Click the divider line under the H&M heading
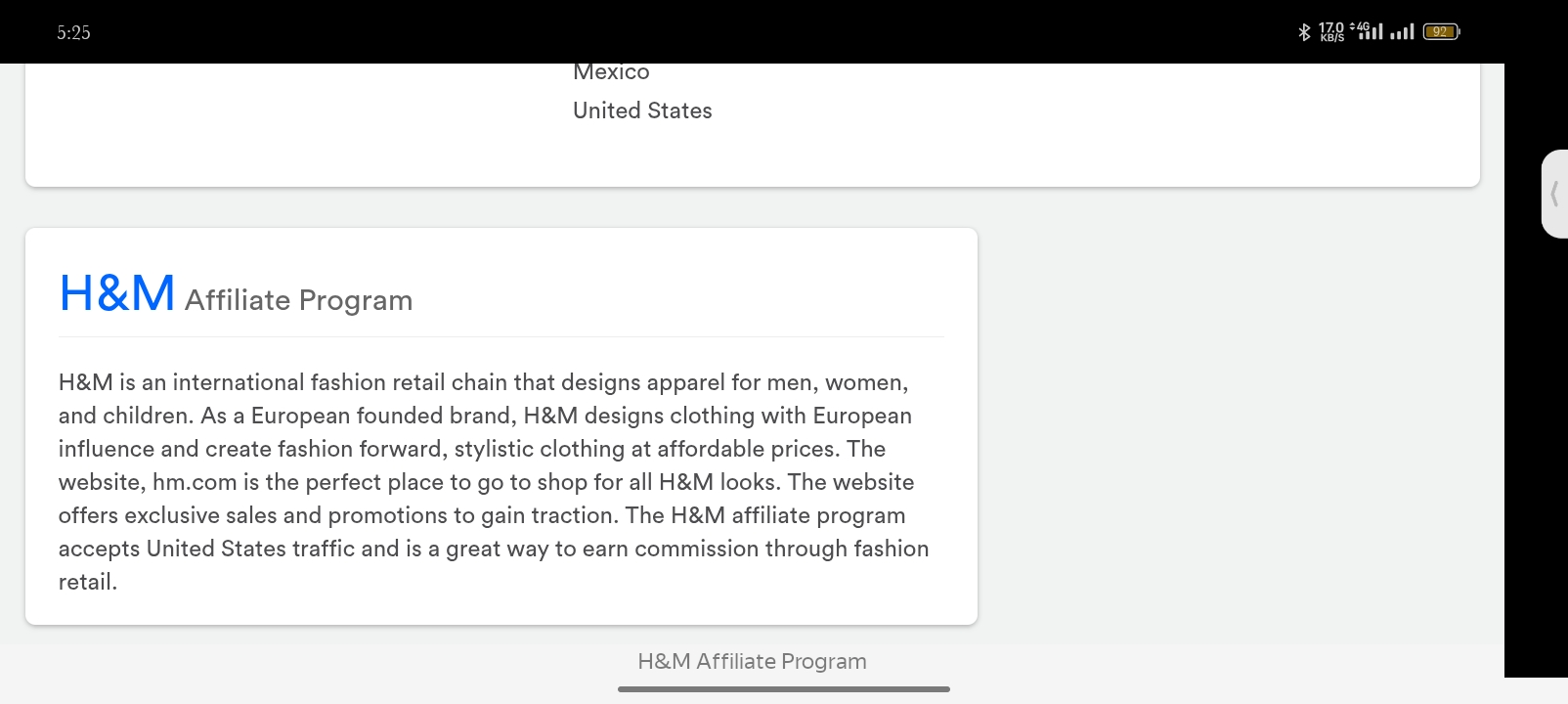Viewport: 1568px width, 704px height. tap(501, 336)
